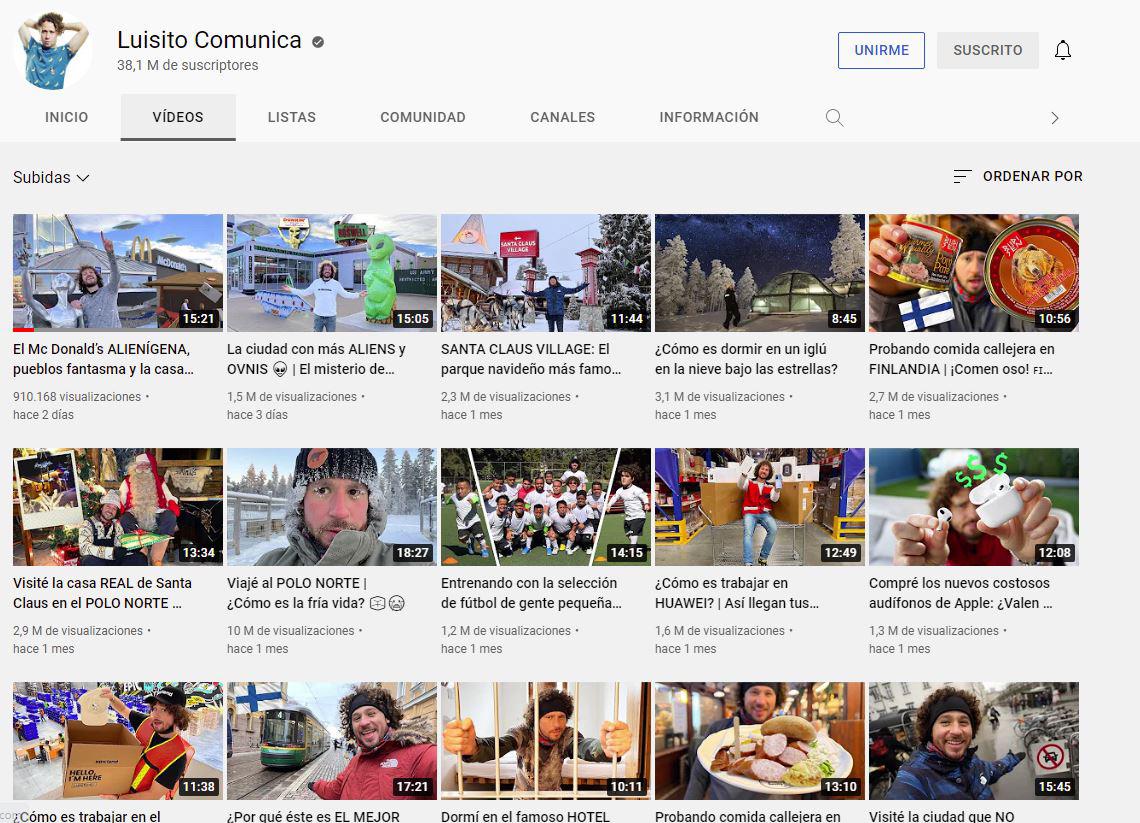Click the right arrow chevron beside the tabs
Viewport: 1140px width, 823px height.
[1055, 117]
